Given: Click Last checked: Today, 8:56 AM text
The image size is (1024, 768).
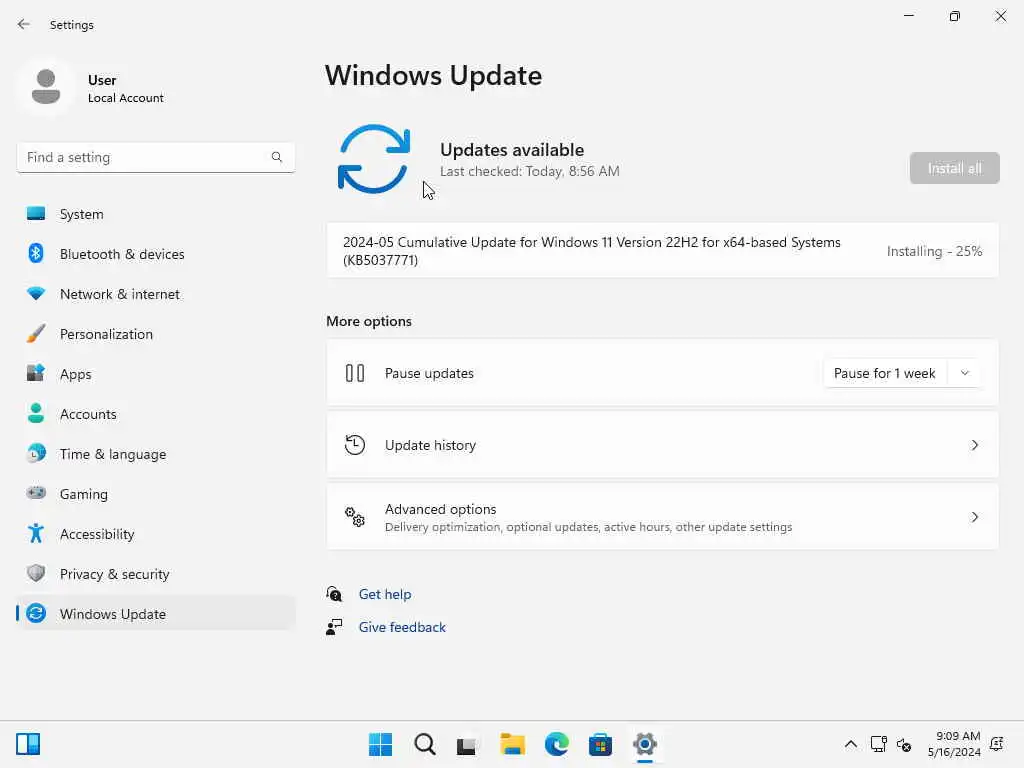Looking at the screenshot, I should pyautogui.click(x=530, y=171).
